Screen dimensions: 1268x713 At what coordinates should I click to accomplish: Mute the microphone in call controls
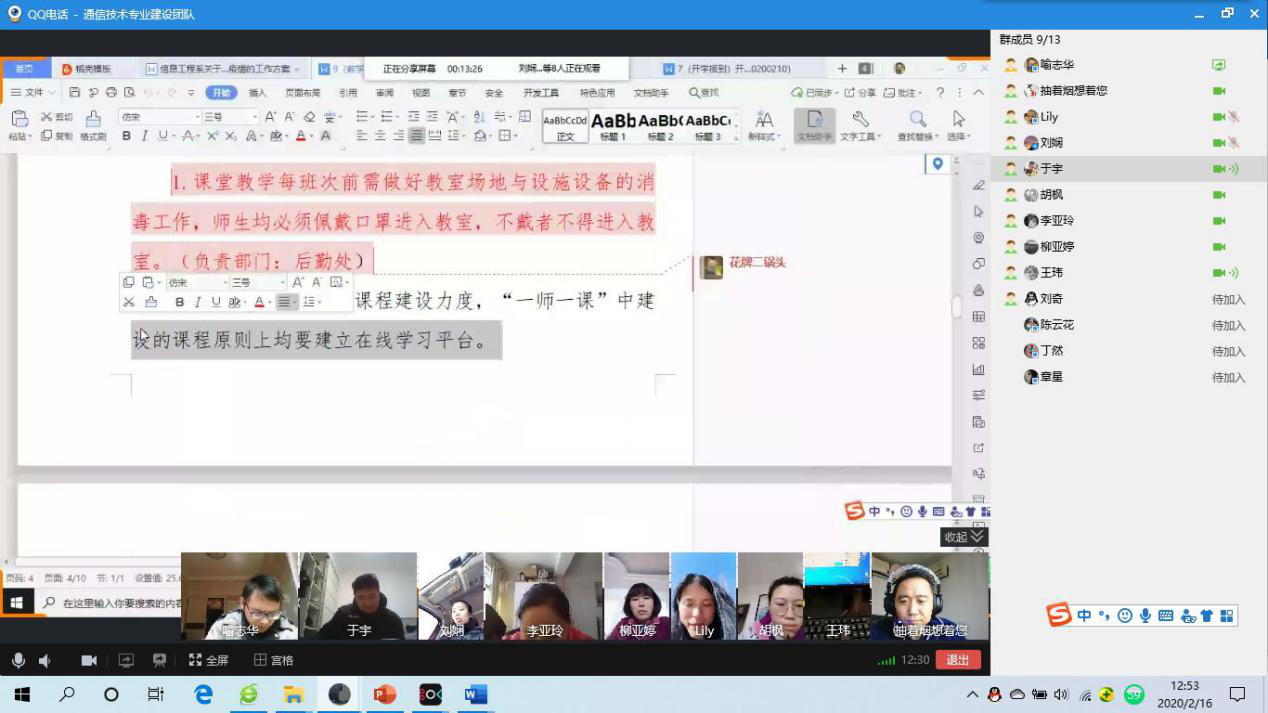(x=18, y=661)
